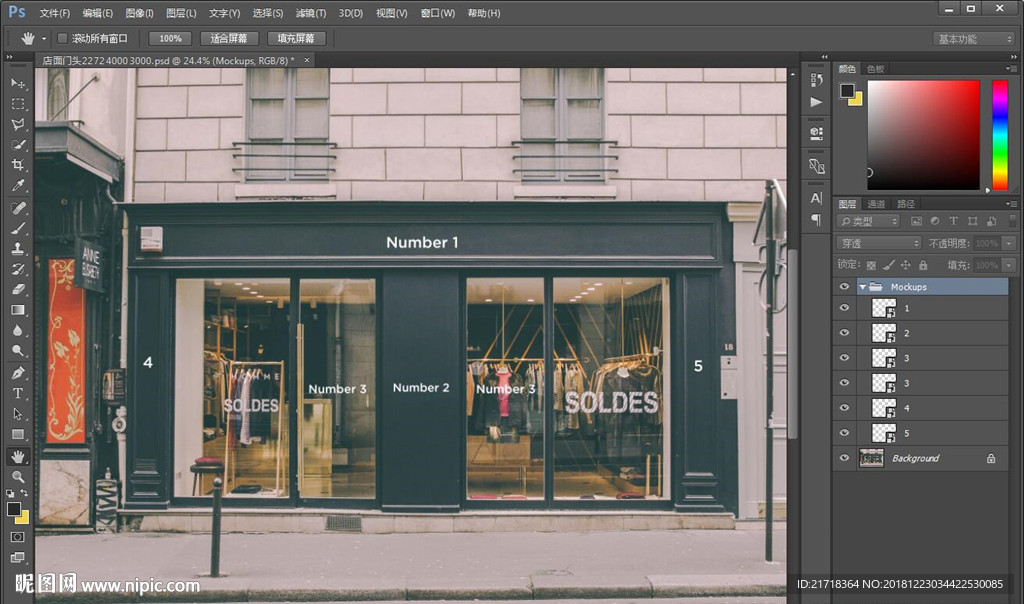The image size is (1024, 604).
Task: Open the History panel icon
Action: pyautogui.click(x=816, y=80)
